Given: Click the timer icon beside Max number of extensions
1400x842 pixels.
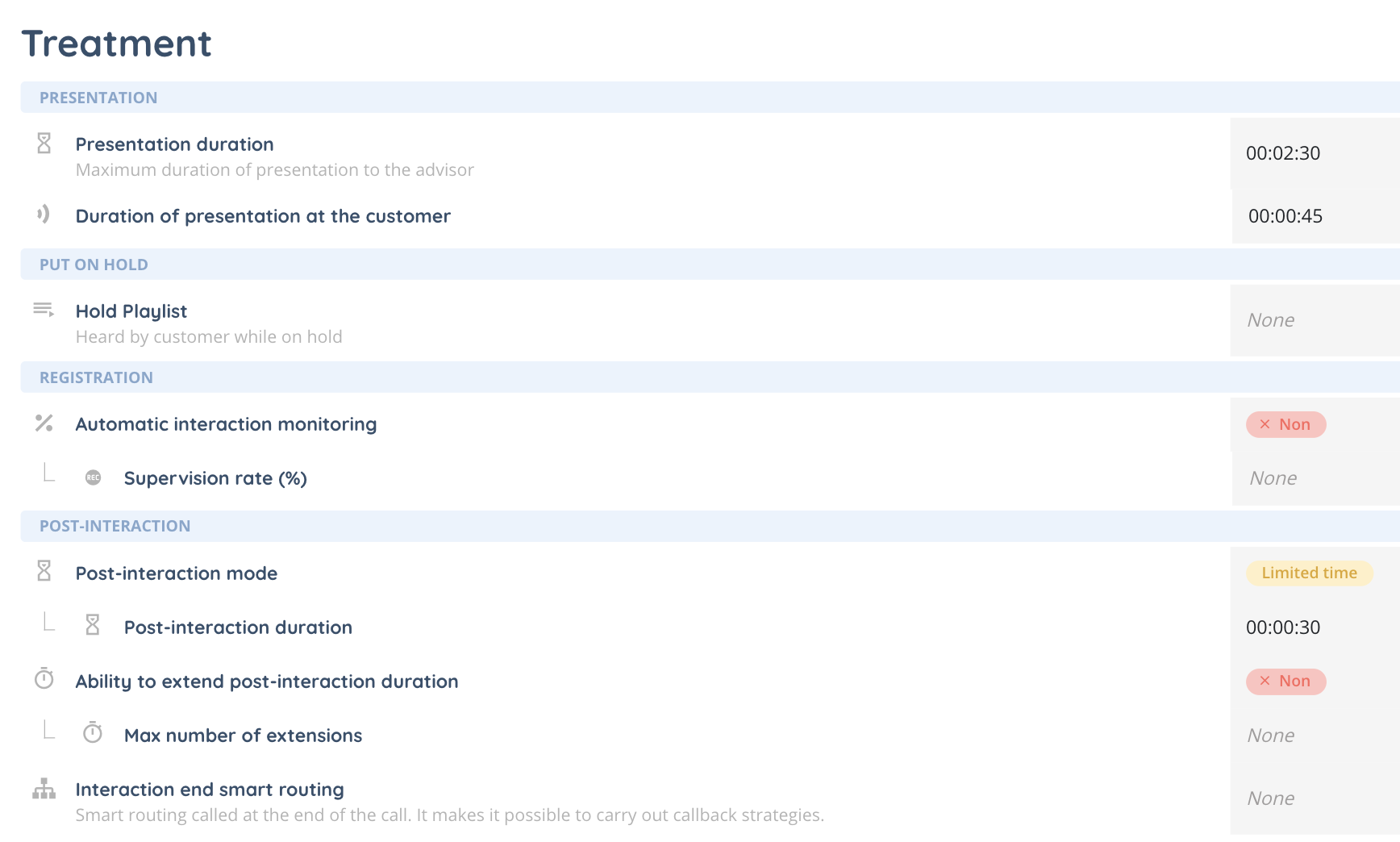Looking at the screenshot, I should tap(93, 733).
